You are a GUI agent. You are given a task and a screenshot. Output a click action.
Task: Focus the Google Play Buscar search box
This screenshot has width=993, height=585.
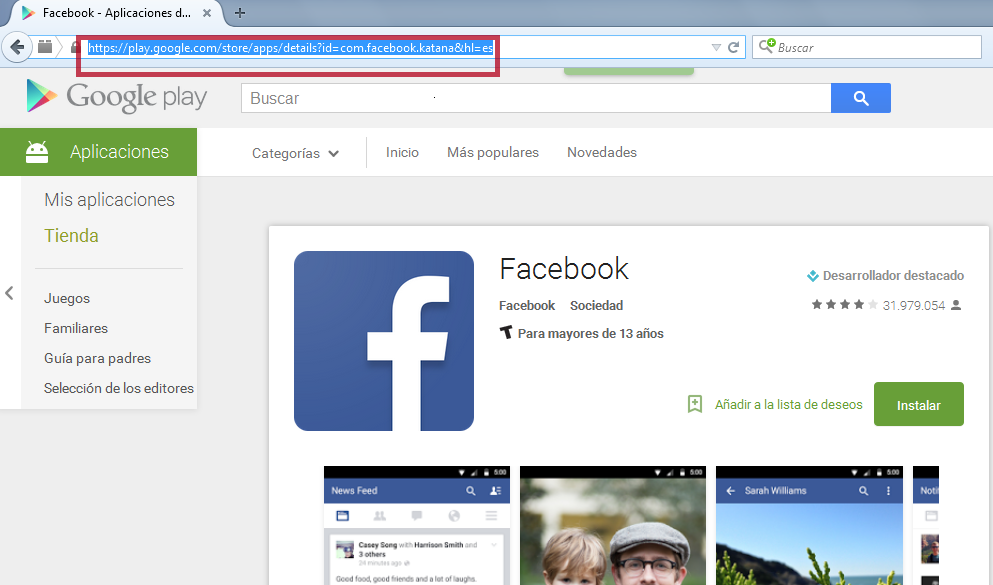tap(536, 98)
